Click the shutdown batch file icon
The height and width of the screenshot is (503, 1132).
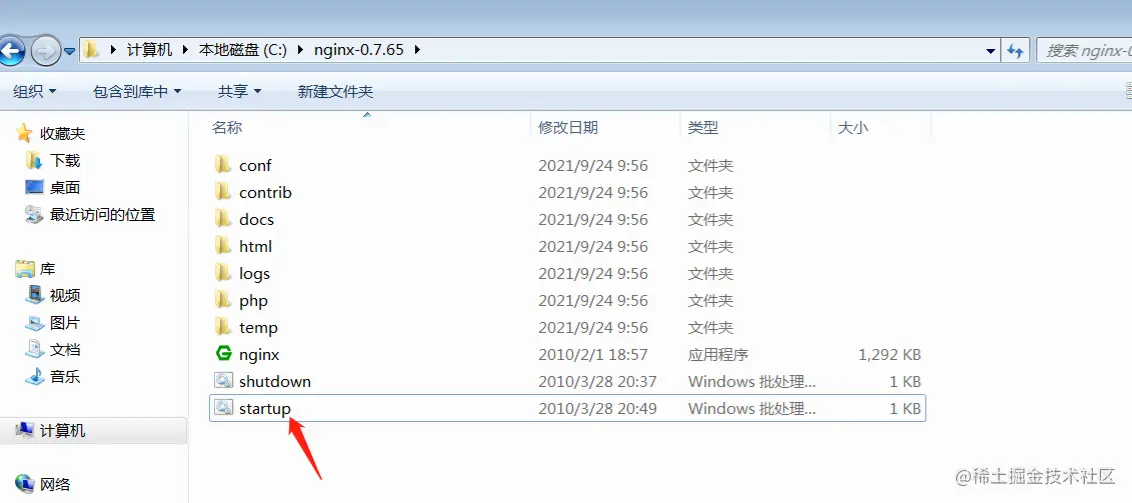tap(223, 381)
